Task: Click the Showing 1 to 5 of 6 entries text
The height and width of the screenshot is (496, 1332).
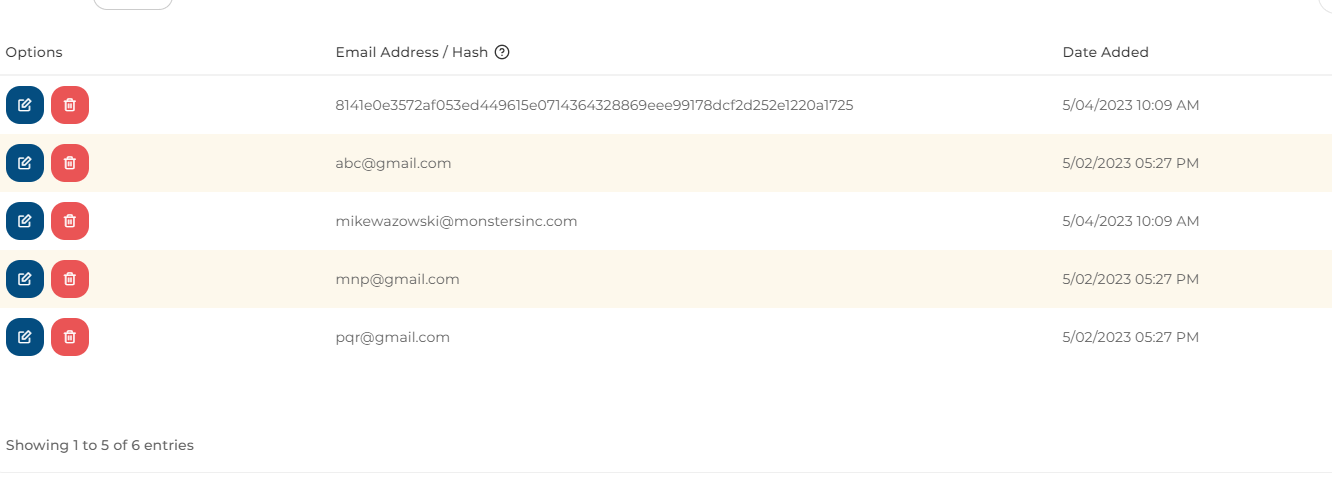Action: [100, 445]
